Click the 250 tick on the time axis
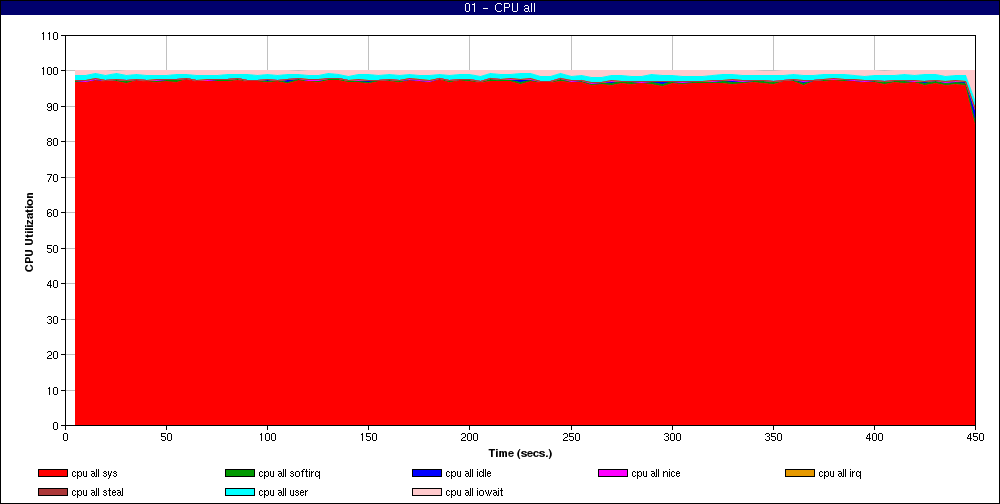The height and width of the screenshot is (504, 1000). (571, 437)
